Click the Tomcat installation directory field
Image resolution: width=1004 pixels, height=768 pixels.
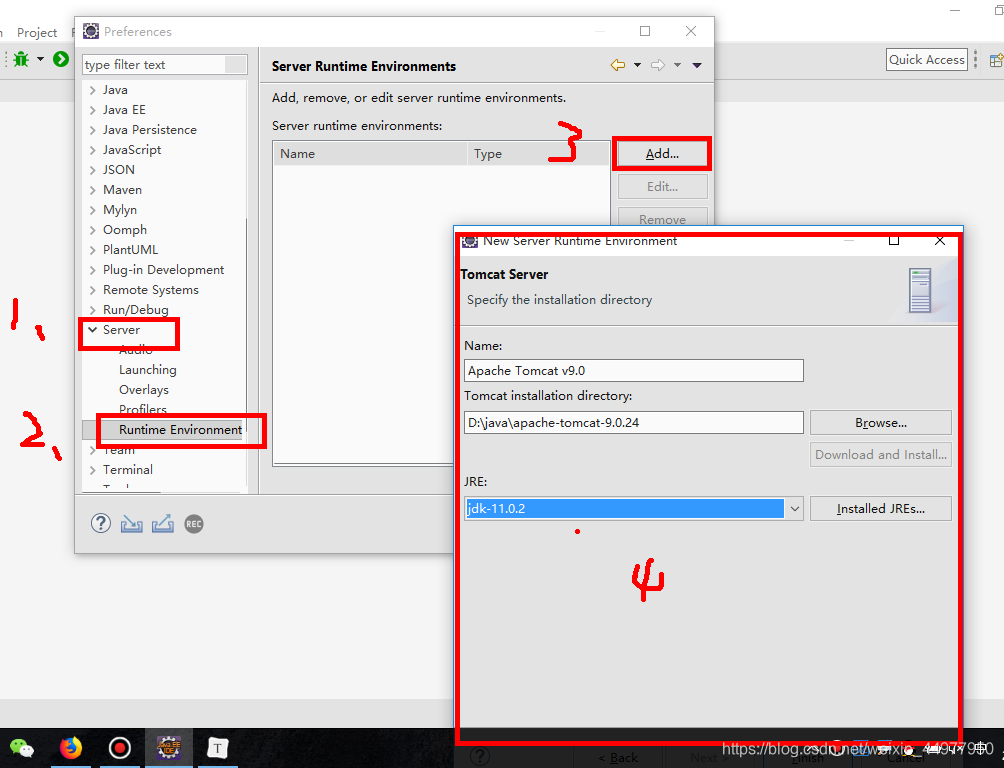(x=633, y=423)
